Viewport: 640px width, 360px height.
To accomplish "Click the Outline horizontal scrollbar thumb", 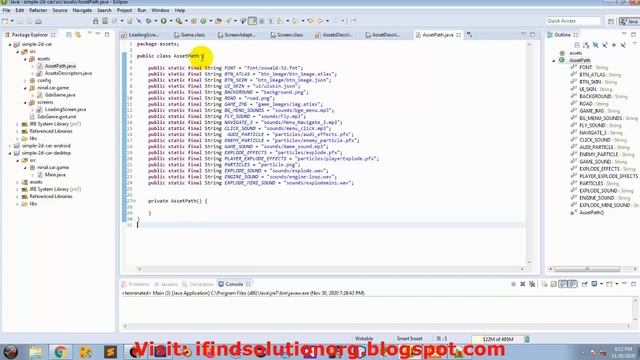I will [x=587, y=269].
